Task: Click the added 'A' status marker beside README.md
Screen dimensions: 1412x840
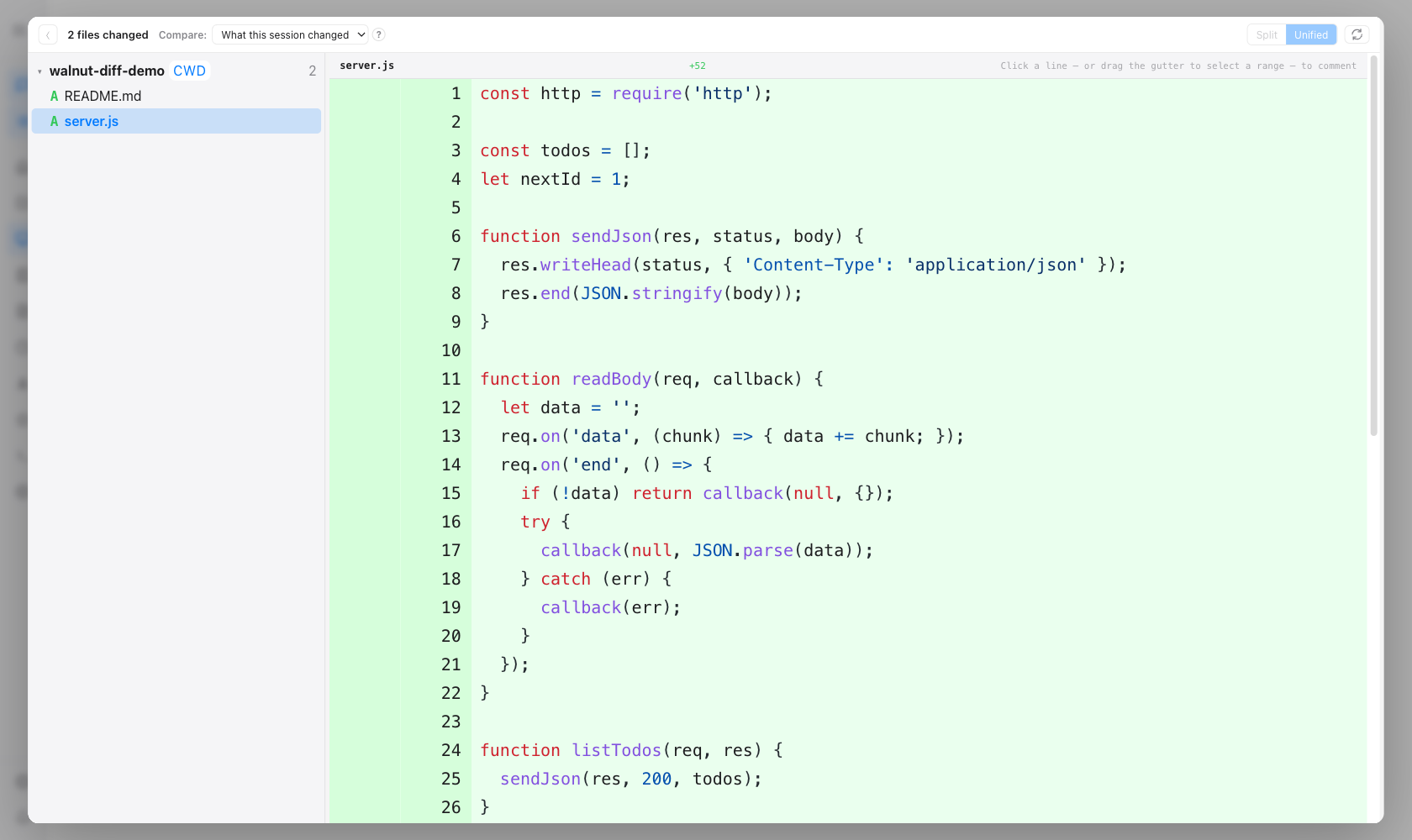Action: [x=54, y=96]
